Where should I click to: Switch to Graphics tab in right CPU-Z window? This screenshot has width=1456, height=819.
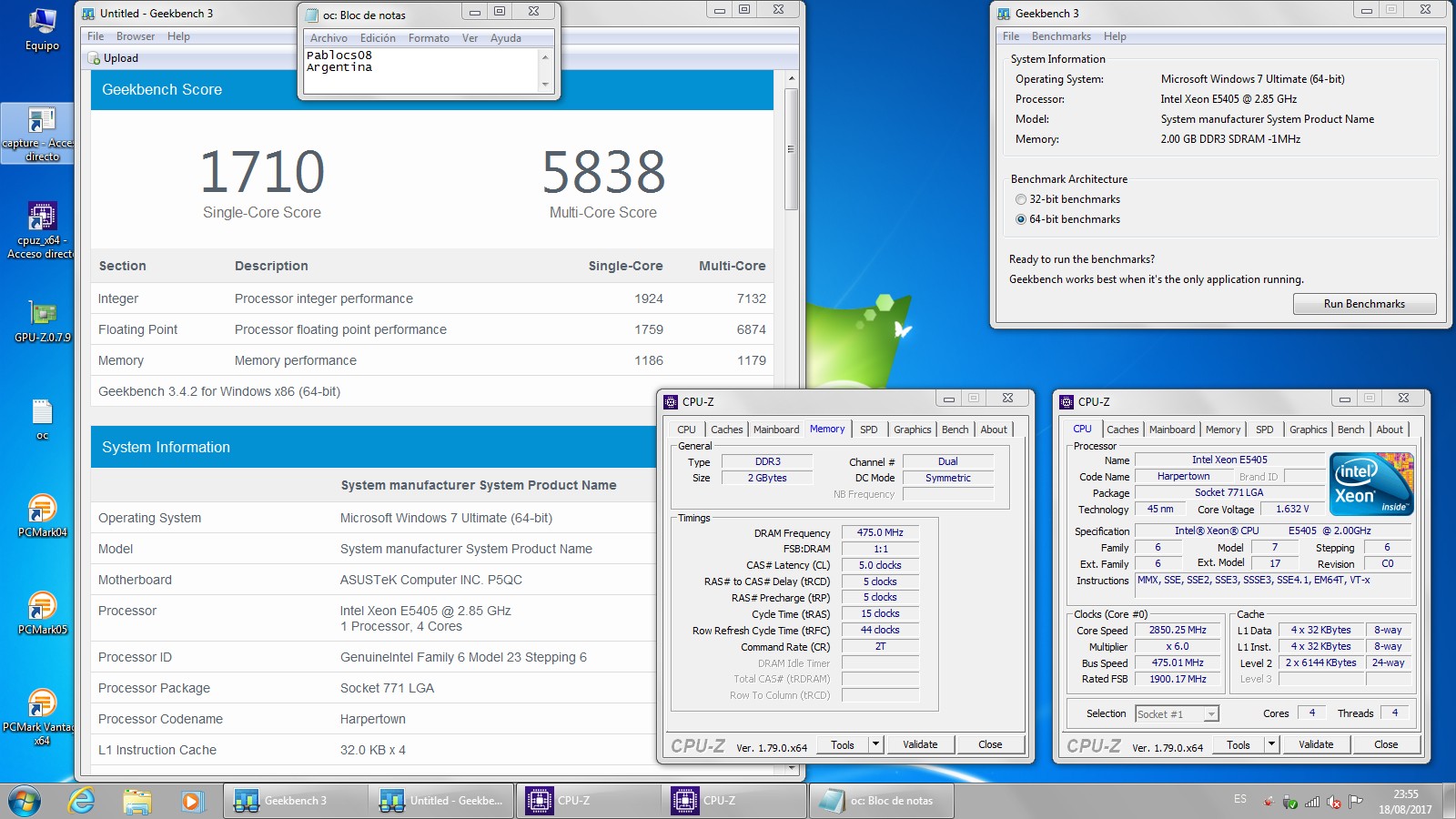pyautogui.click(x=1308, y=430)
